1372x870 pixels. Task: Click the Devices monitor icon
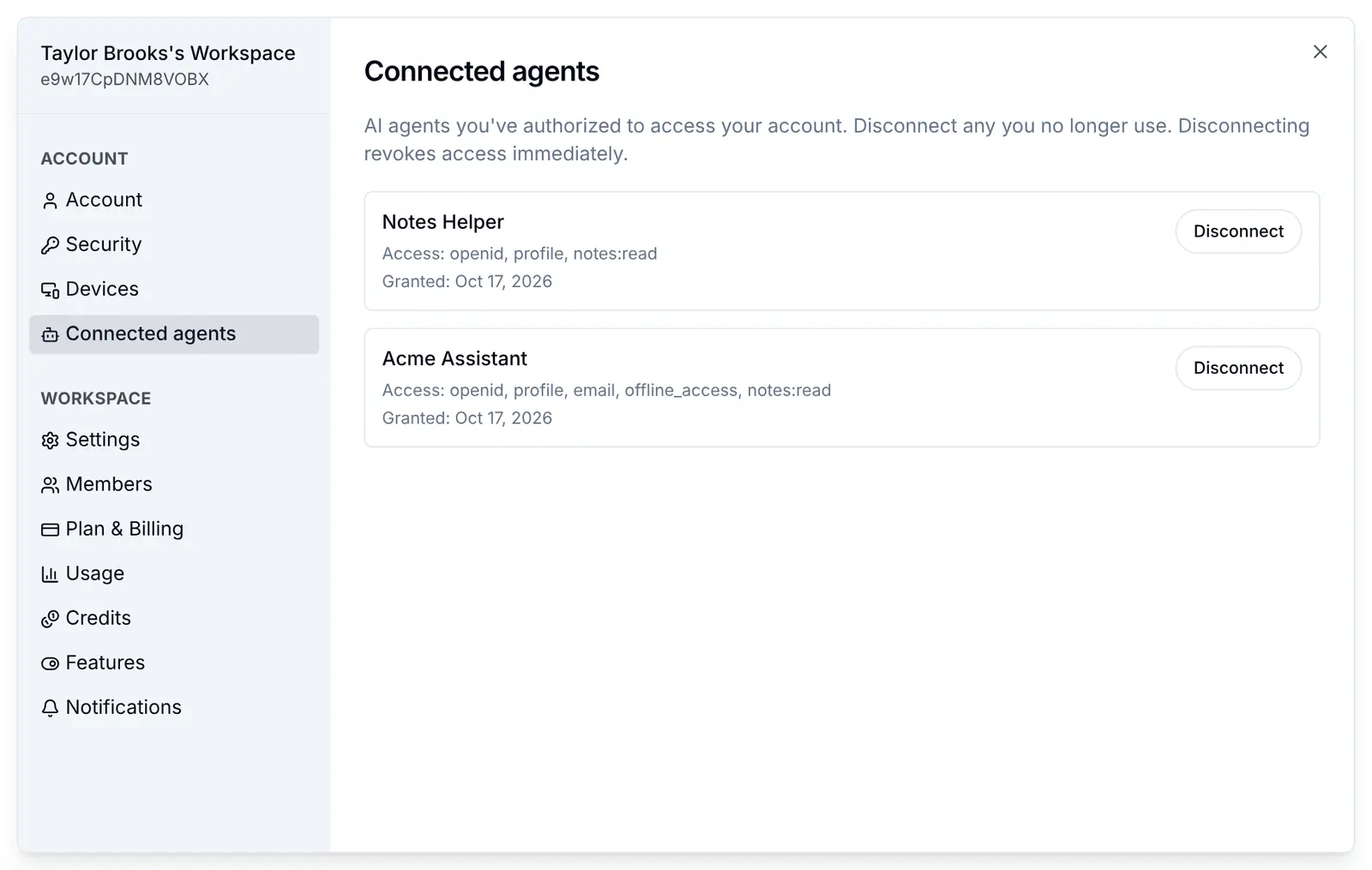pos(50,290)
